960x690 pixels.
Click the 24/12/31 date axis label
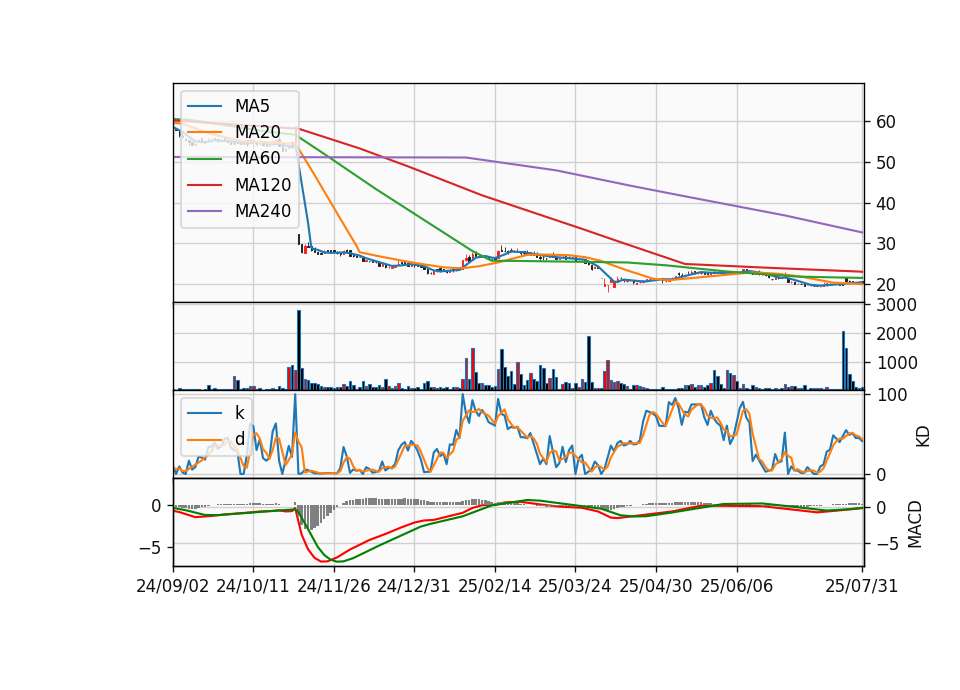(x=414, y=586)
